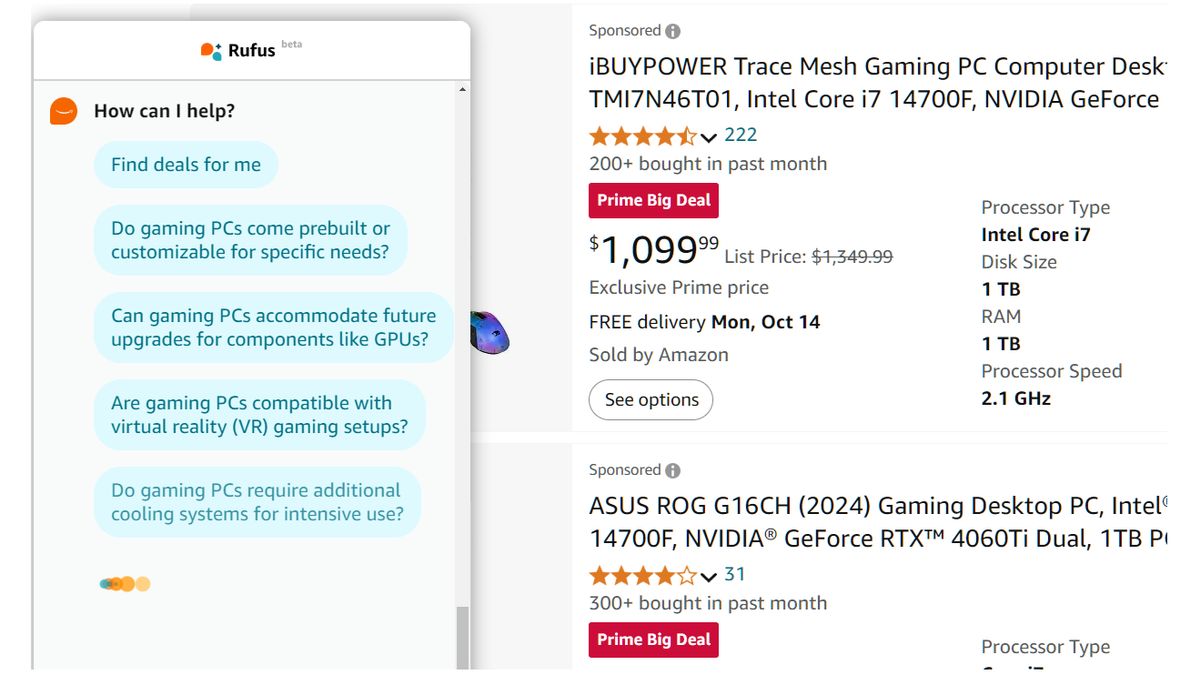This screenshot has width=1200, height=675.
Task: Open the Sponsored info icon on ASUS listing
Action: tap(674, 469)
